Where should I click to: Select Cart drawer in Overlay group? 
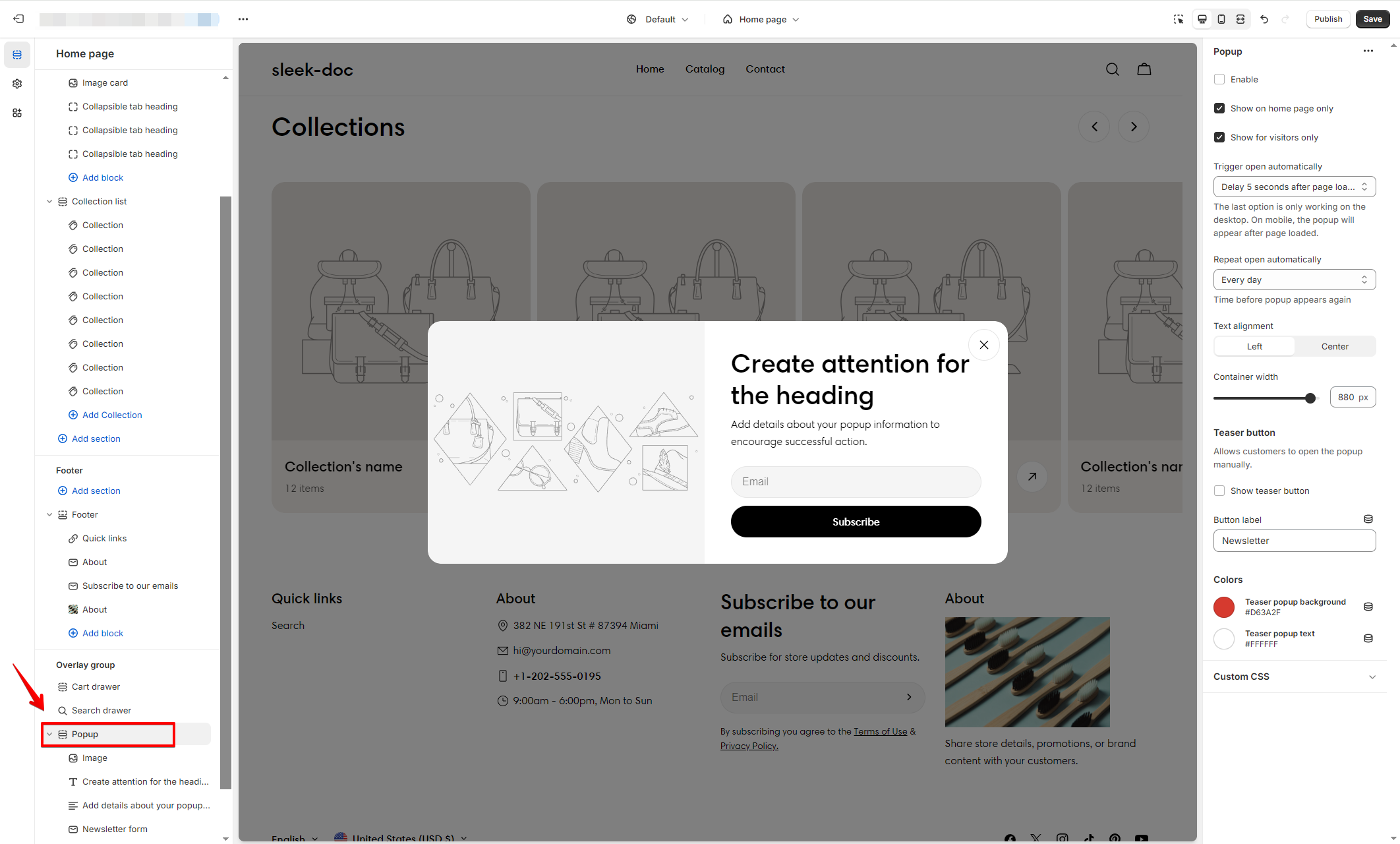(96, 686)
